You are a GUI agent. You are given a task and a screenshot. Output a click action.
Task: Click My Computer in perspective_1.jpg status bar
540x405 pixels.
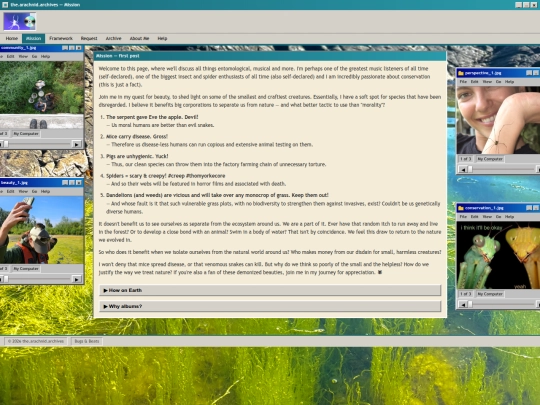[490, 159]
